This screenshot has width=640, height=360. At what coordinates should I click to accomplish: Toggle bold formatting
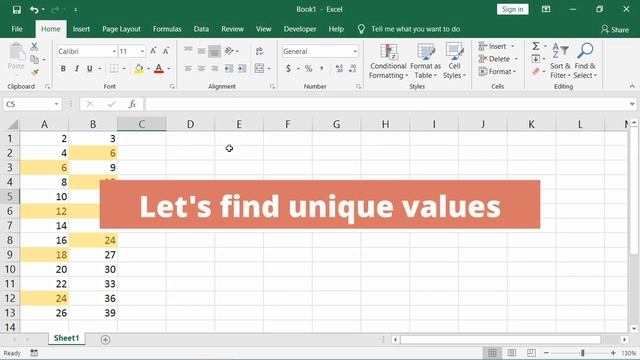click(63, 69)
